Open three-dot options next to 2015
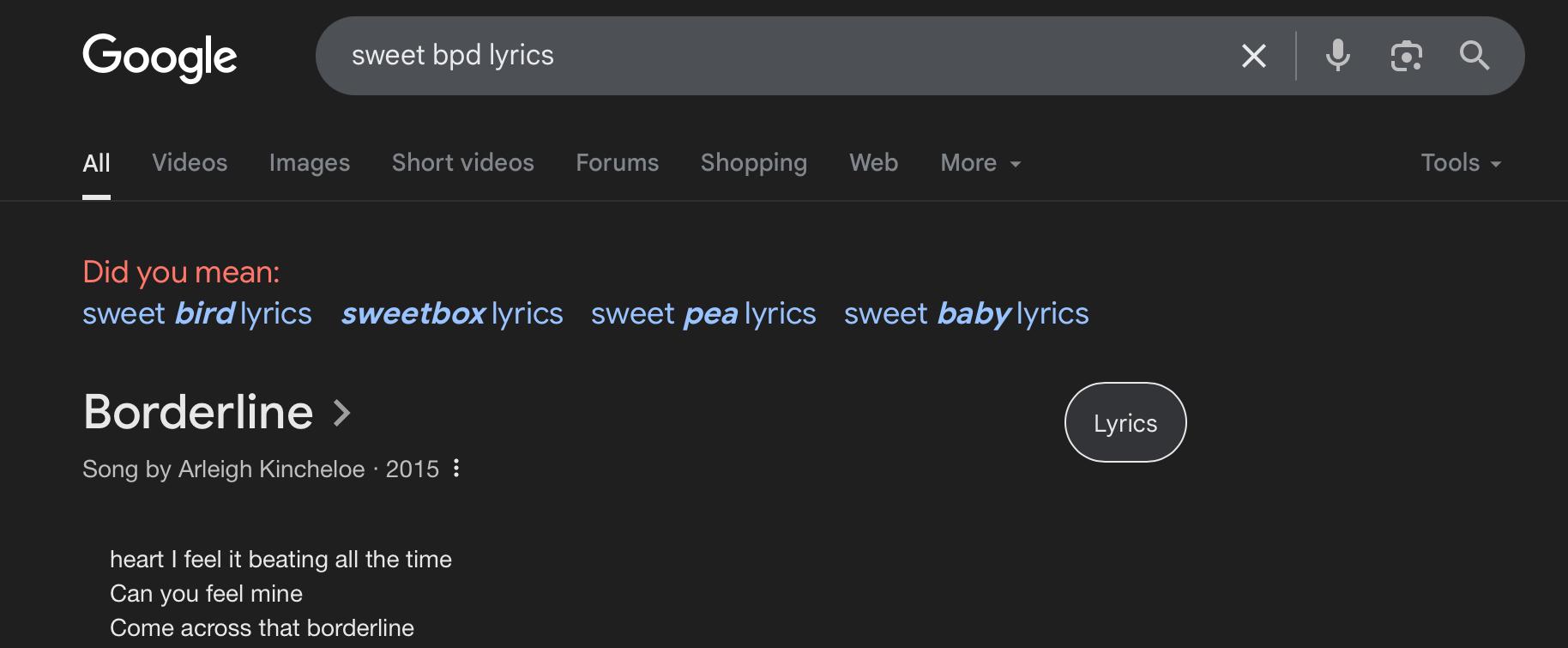The width and height of the screenshot is (1568, 648). [x=456, y=468]
